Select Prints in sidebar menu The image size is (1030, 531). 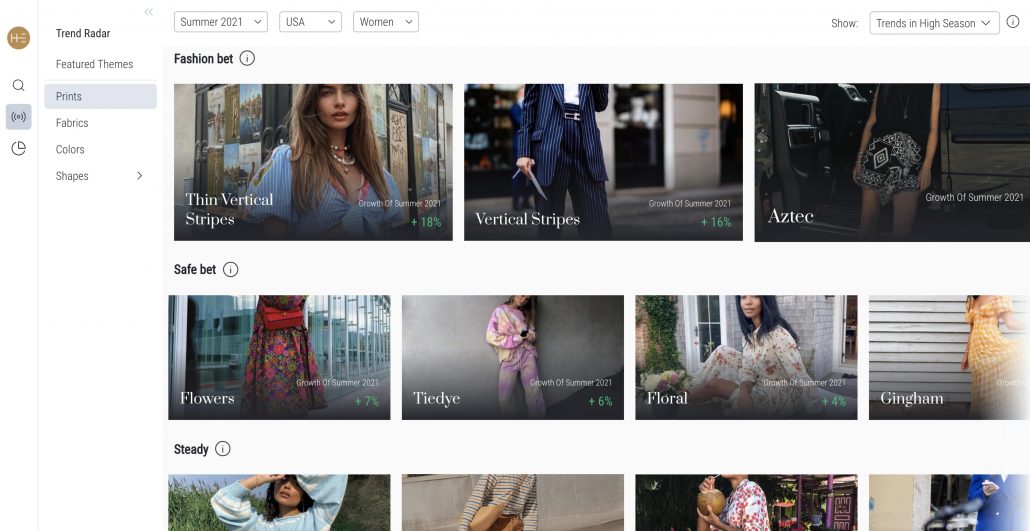point(101,96)
